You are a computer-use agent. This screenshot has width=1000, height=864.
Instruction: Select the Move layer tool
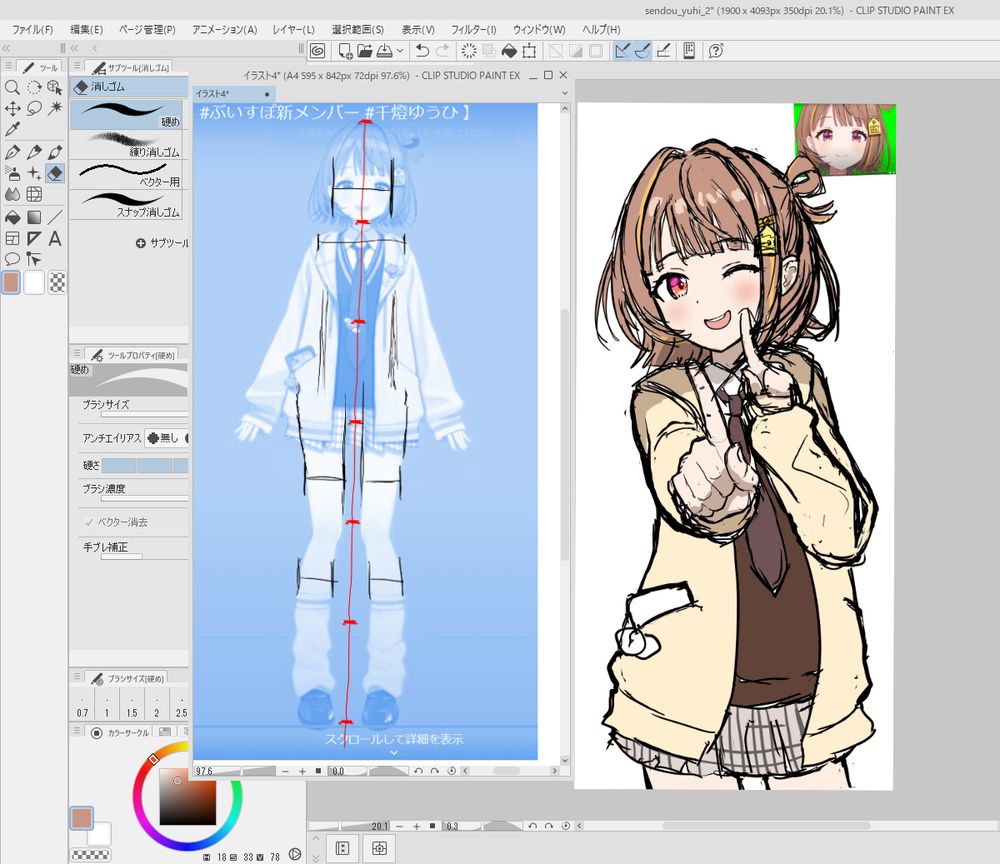[12, 108]
